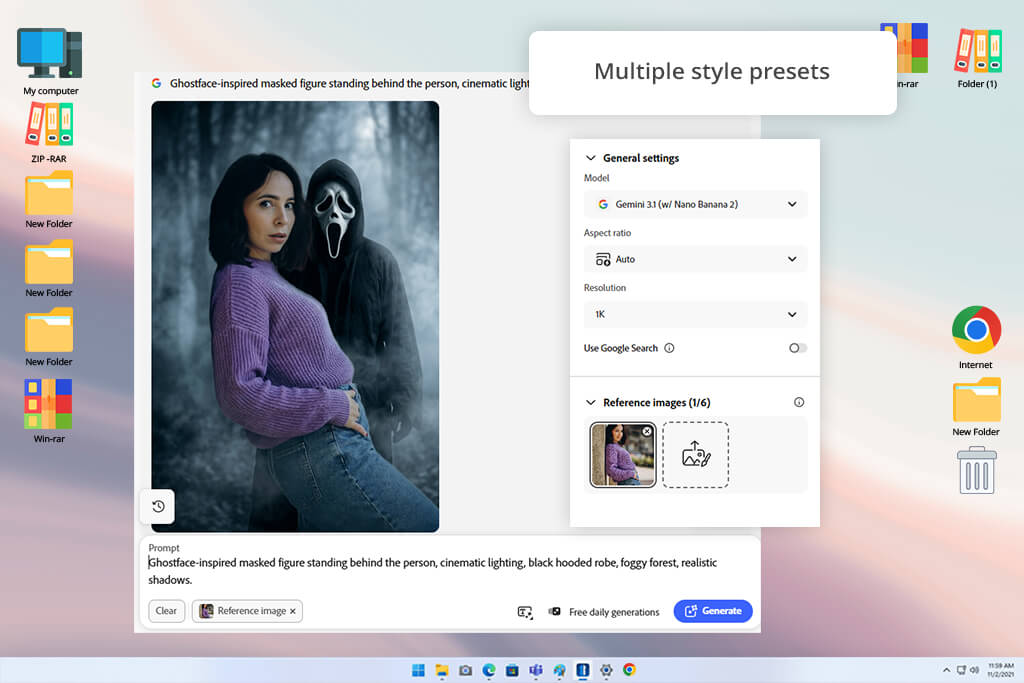This screenshot has height=683, width=1024.
Task: Open the taskbar clock and date
Action: 1000,670
